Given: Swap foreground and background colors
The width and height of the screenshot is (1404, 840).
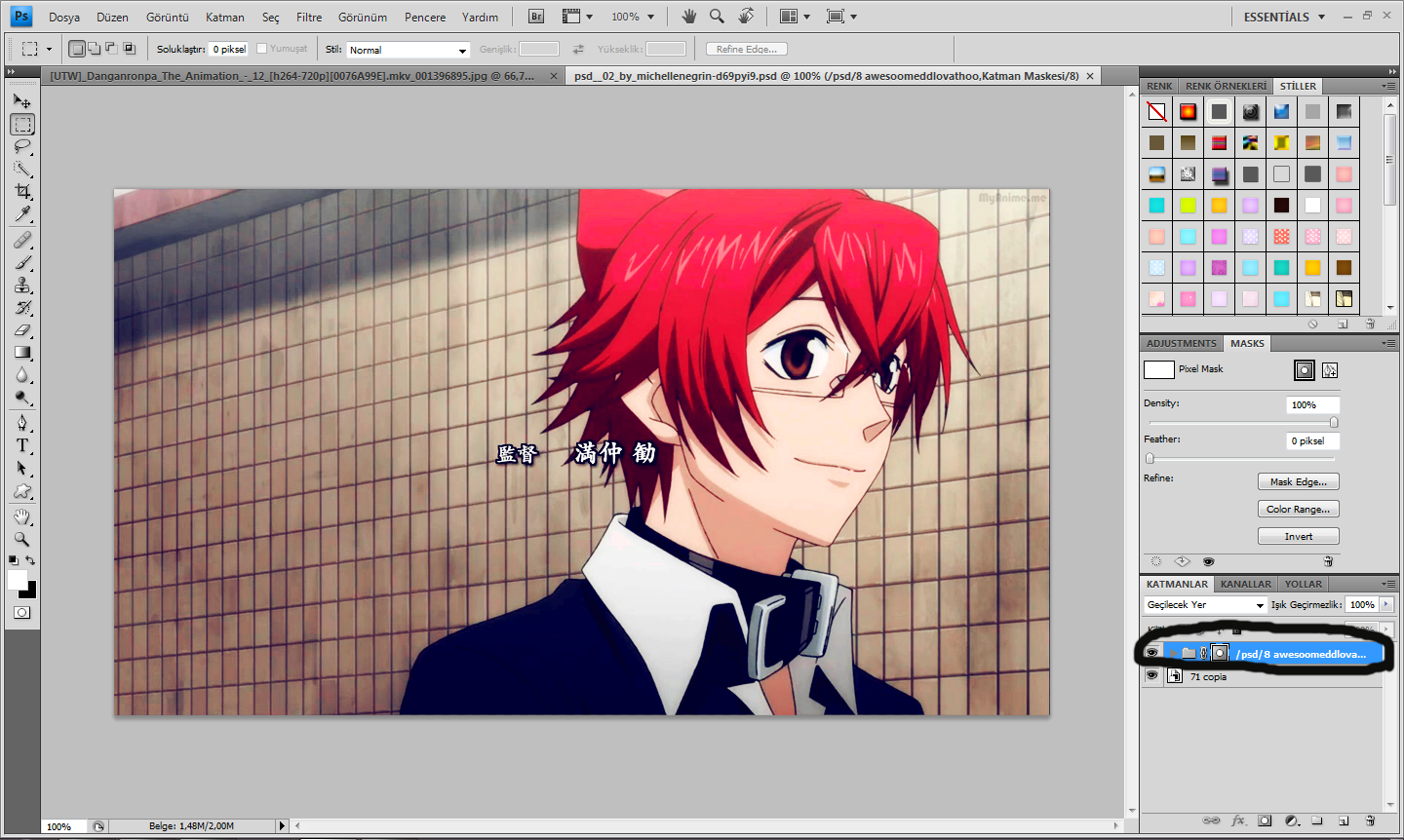Looking at the screenshot, I should 31,560.
